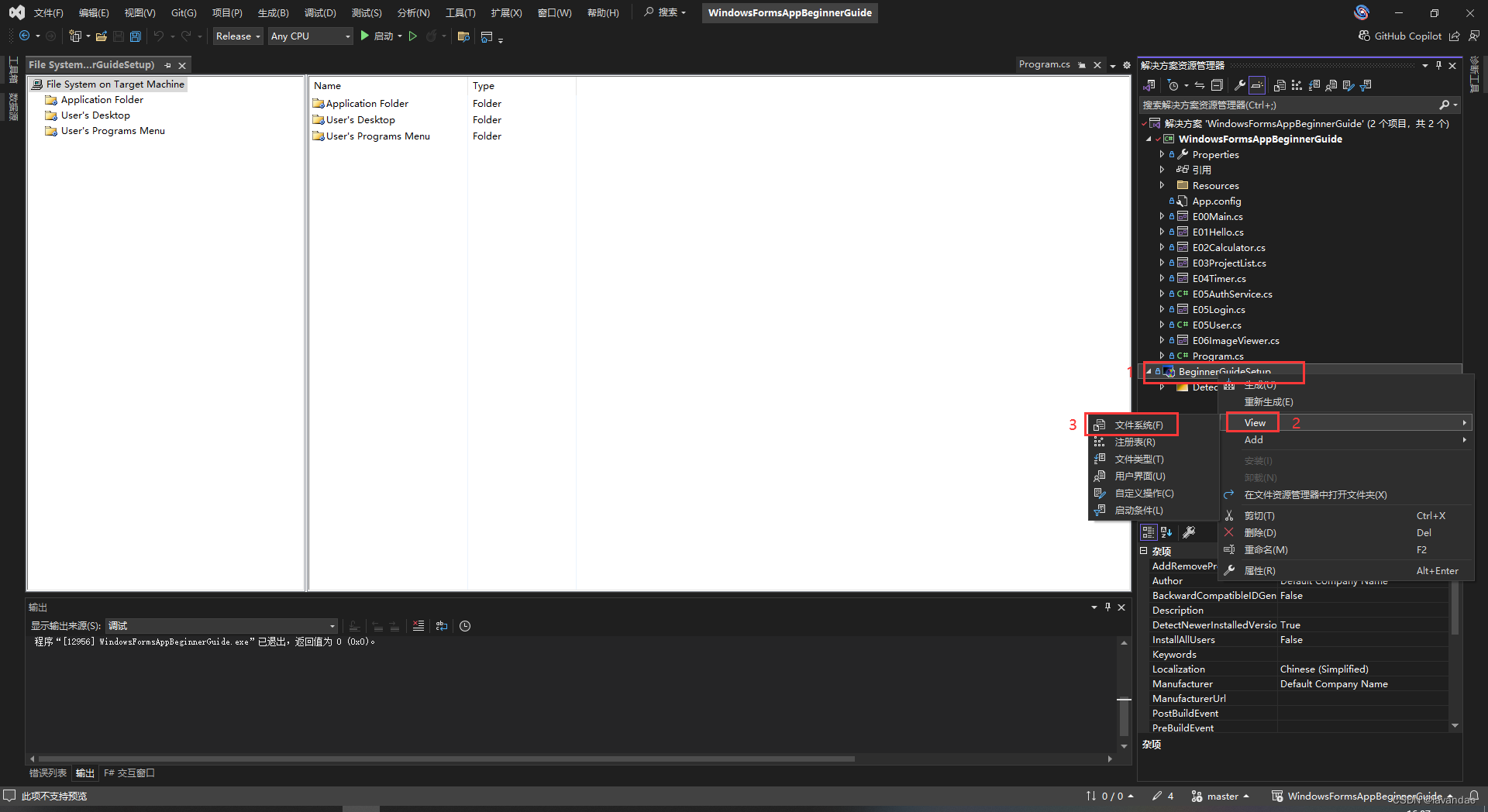Image resolution: width=1488 pixels, height=812 pixels.
Task: Open the 调试(D) menu
Action: (320, 13)
